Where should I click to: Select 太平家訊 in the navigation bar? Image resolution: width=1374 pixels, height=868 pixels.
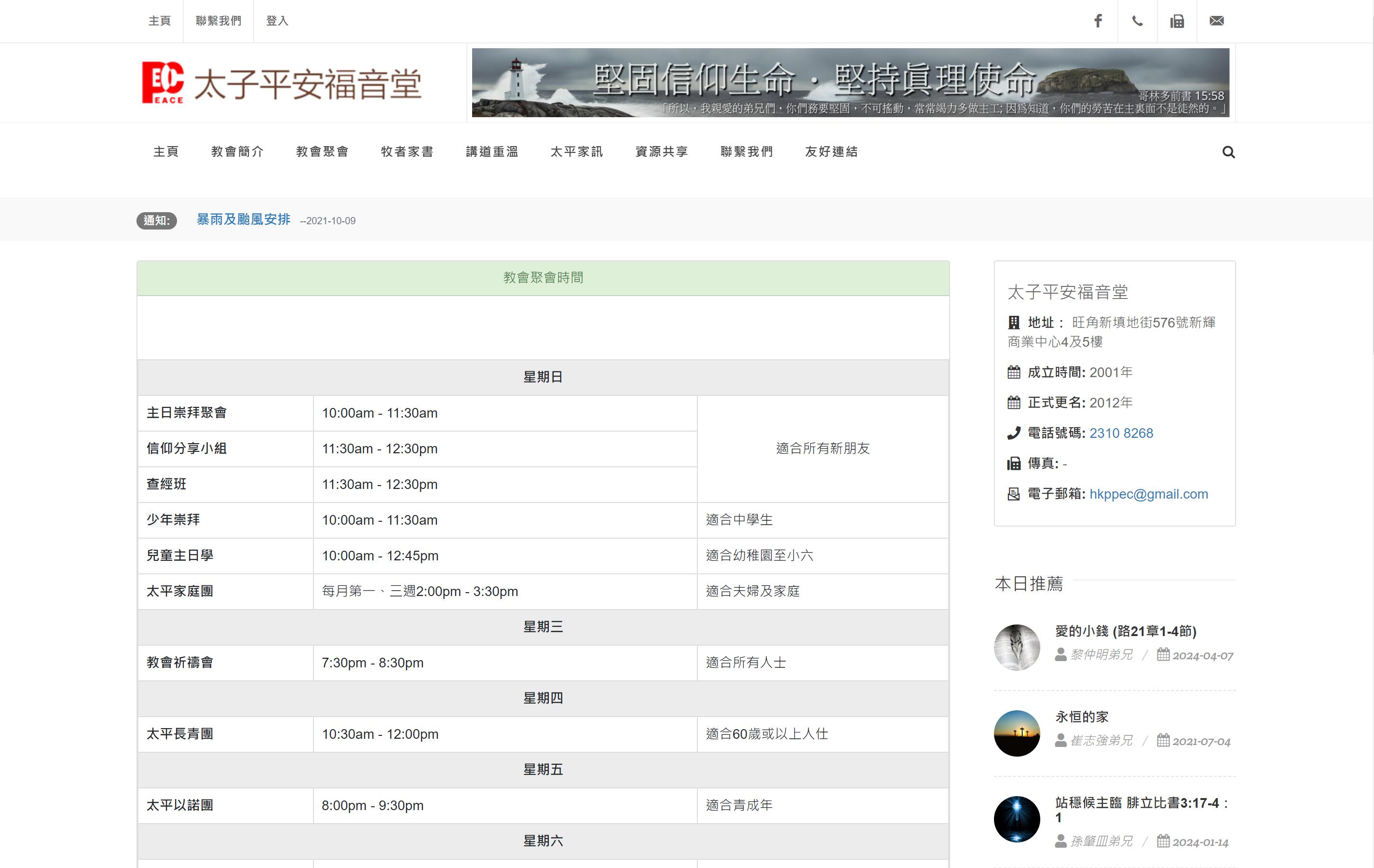coord(577,152)
